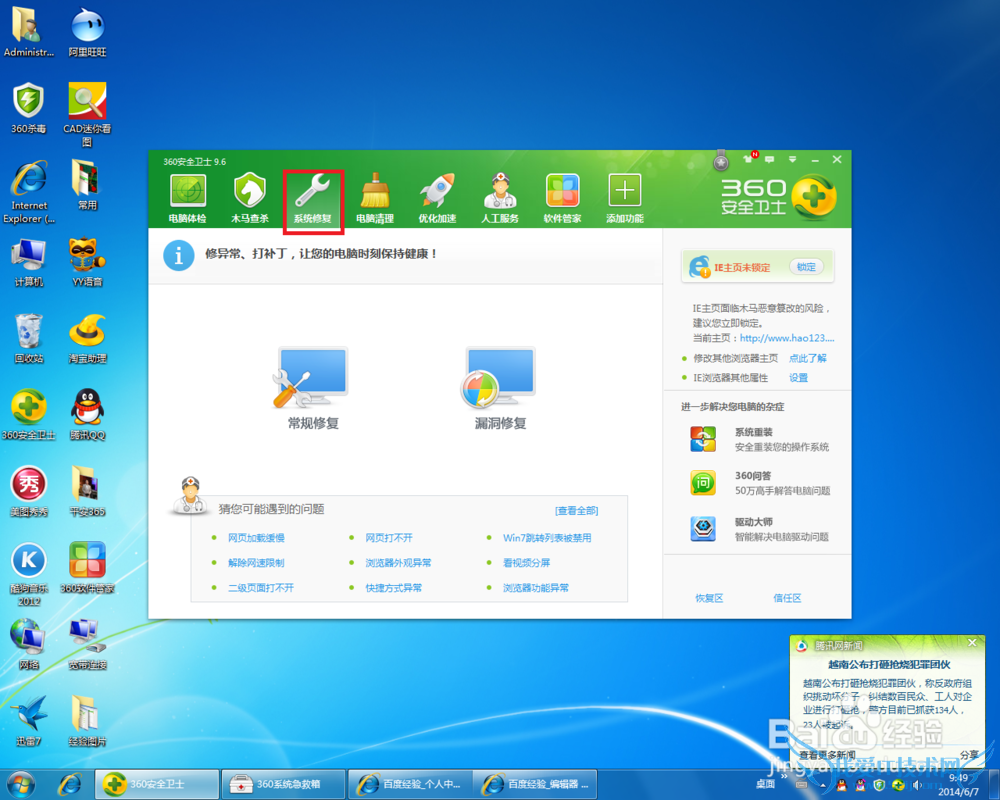The height and width of the screenshot is (800, 1000).
Task: Open current homepage hao123 link
Action: coord(787,338)
